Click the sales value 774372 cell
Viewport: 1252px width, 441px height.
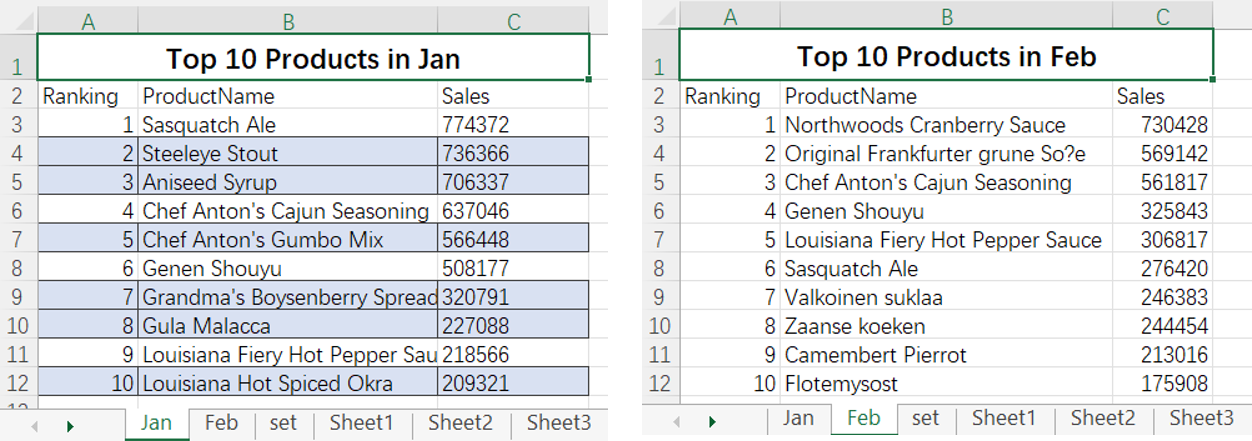click(512, 125)
